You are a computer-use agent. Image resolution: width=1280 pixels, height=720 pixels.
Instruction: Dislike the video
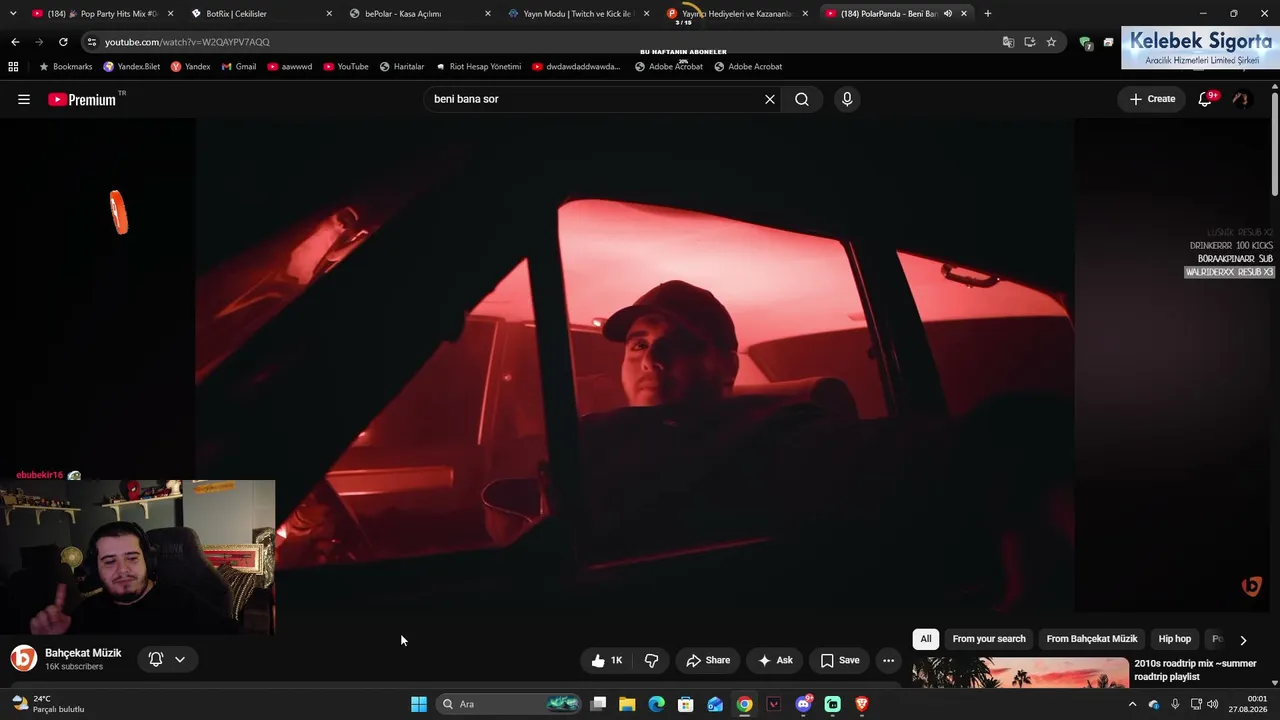652,660
